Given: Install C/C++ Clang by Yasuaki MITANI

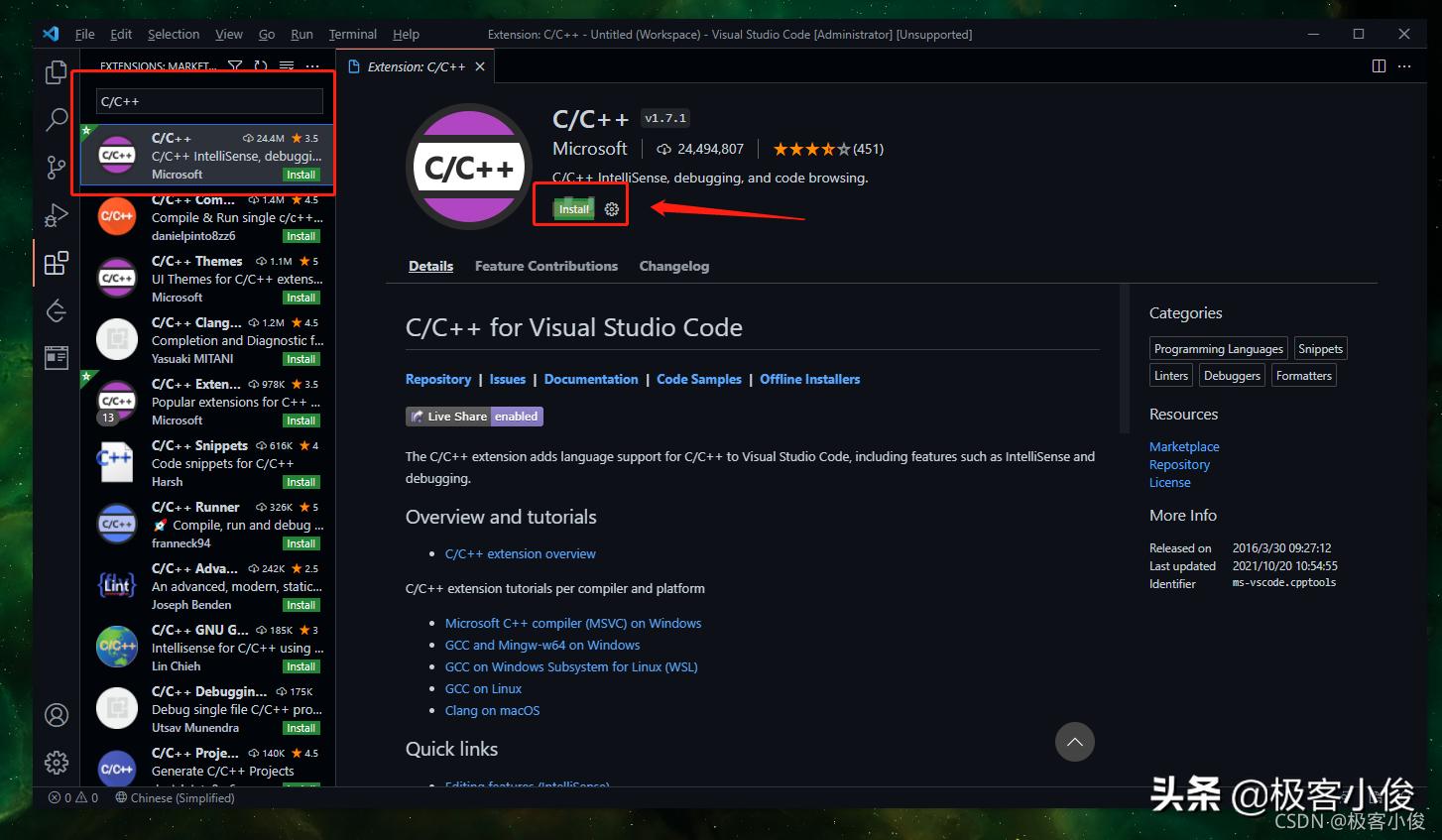Looking at the screenshot, I should [x=301, y=359].
